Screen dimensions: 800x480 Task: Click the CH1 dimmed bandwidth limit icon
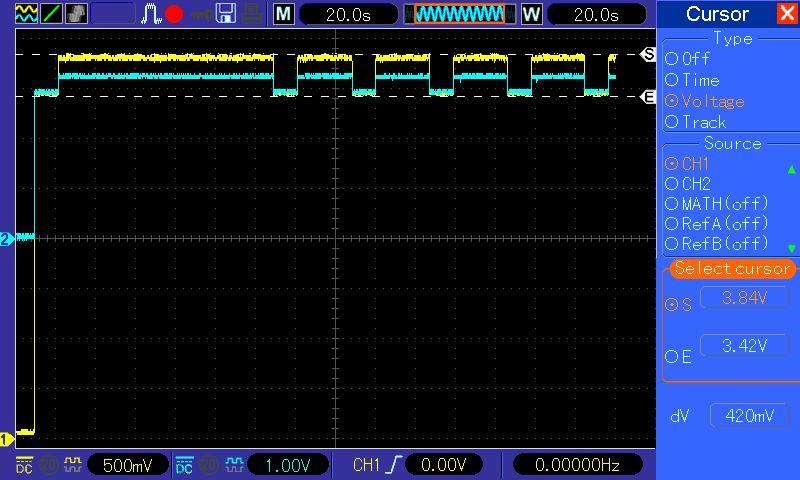(x=49, y=465)
